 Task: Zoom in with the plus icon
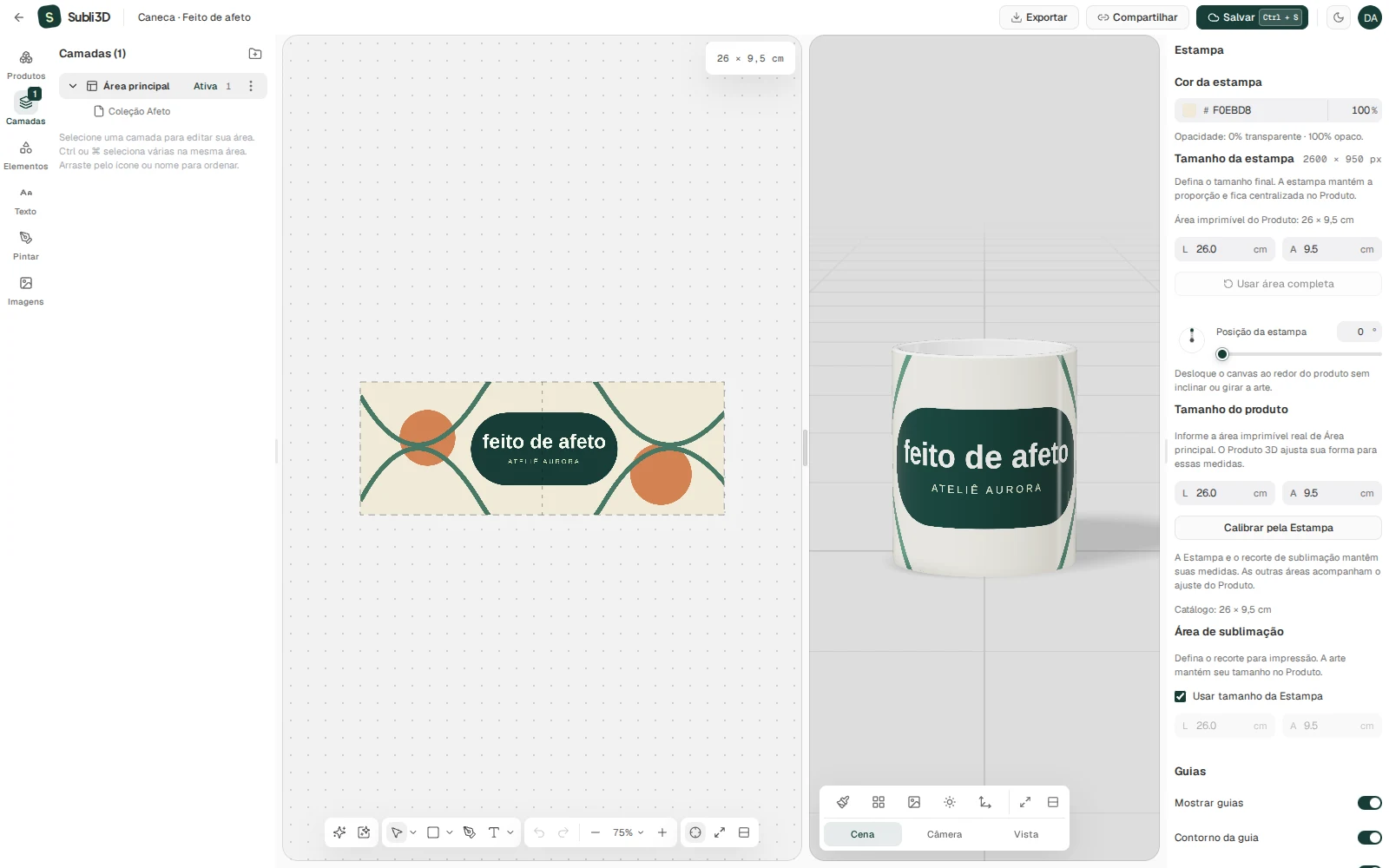tap(662, 832)
